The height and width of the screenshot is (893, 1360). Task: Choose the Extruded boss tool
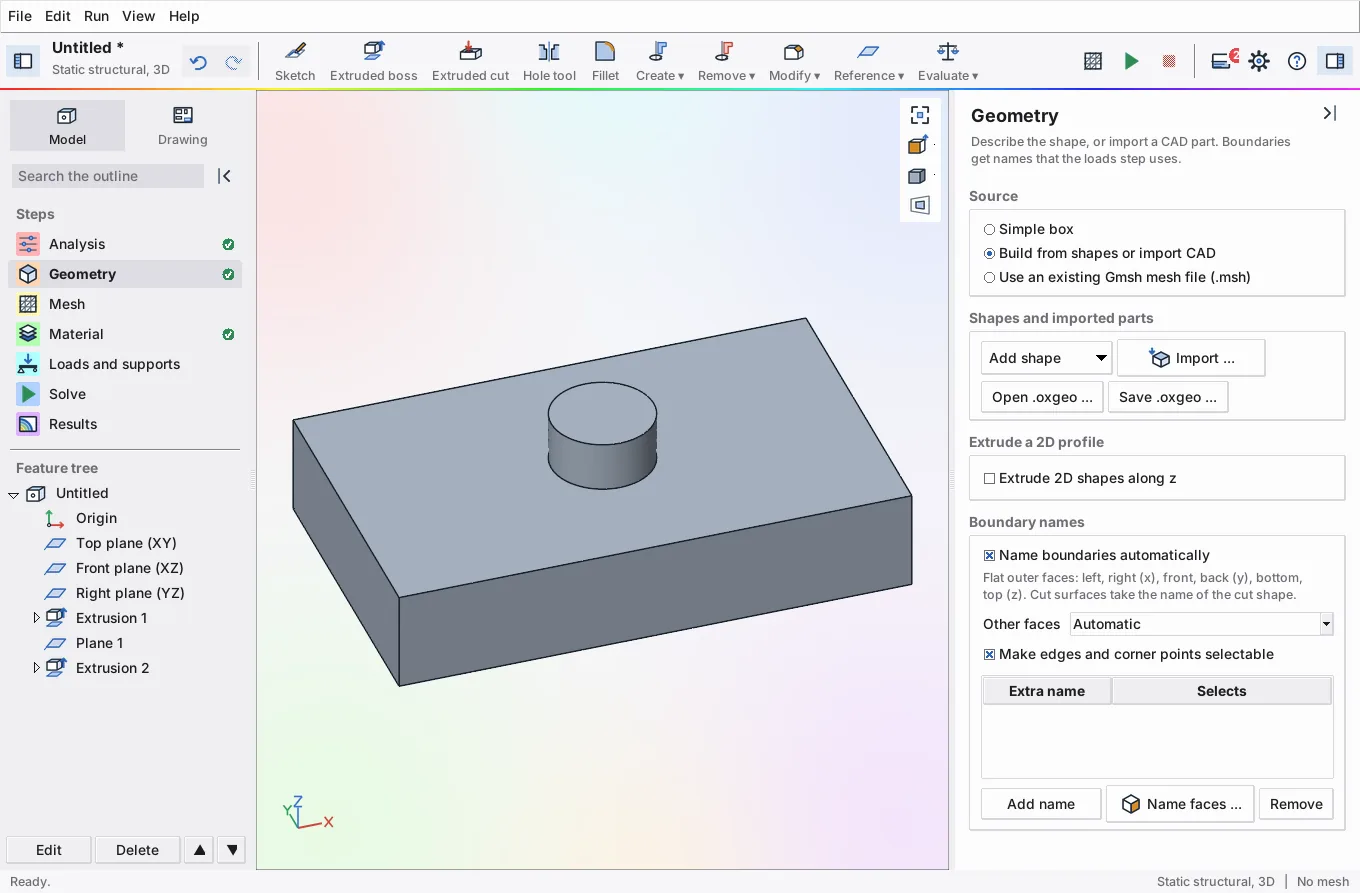click(374, 61)
